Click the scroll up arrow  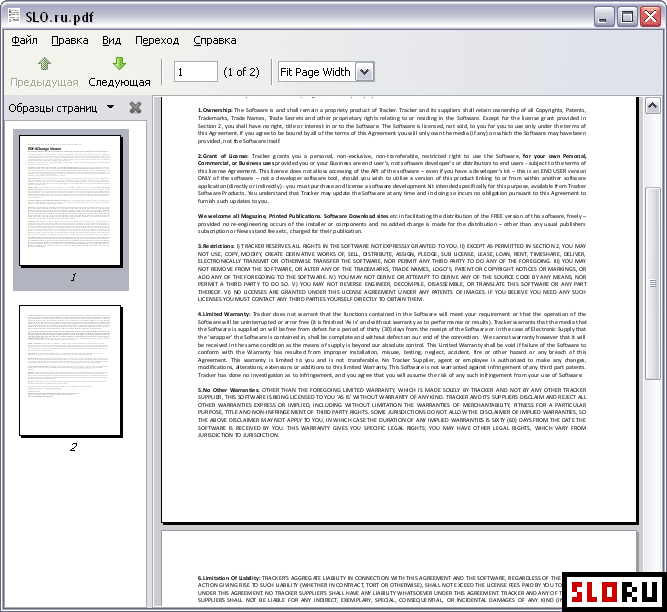tap(653, 105)
